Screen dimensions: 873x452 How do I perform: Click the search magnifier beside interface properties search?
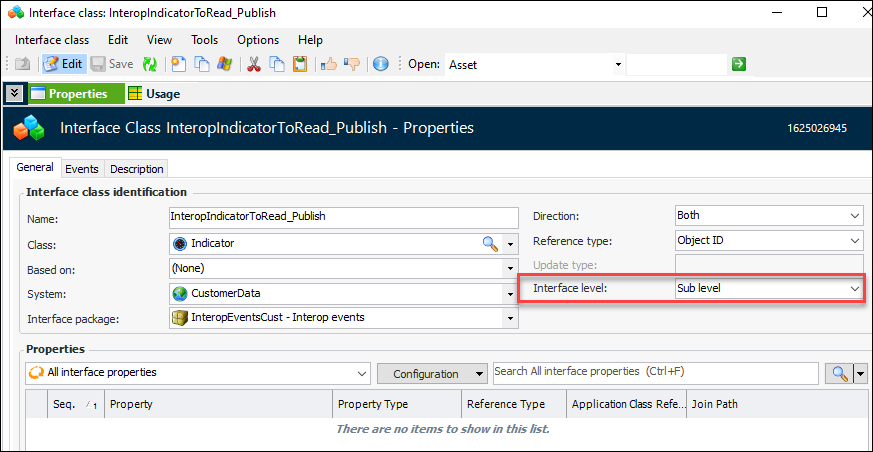838,373
